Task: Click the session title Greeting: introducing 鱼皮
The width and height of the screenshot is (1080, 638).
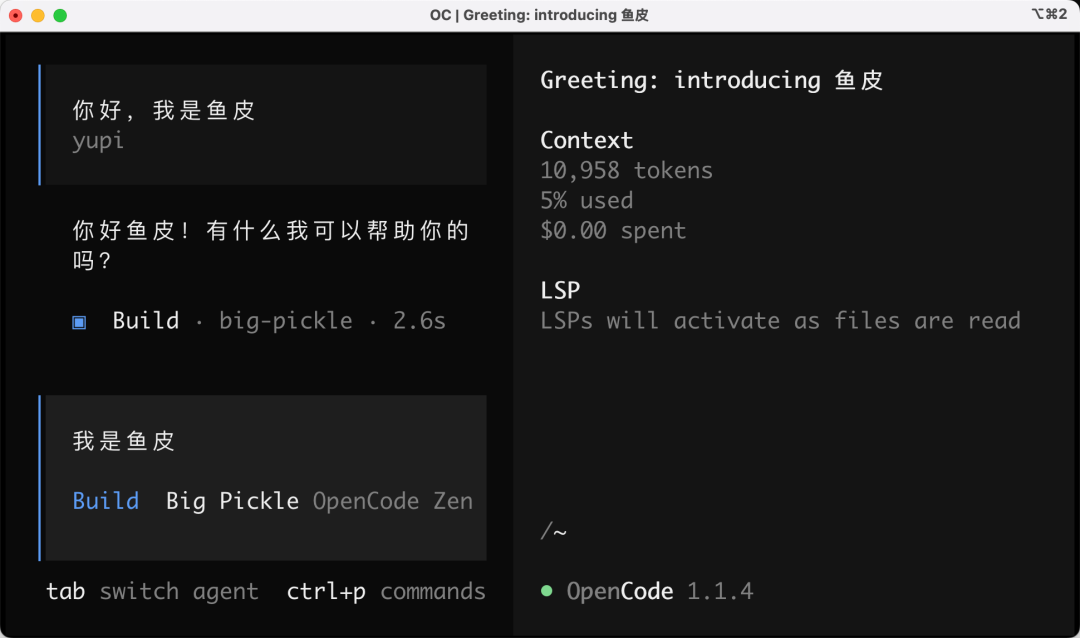Action: click(x=711, y=79)
